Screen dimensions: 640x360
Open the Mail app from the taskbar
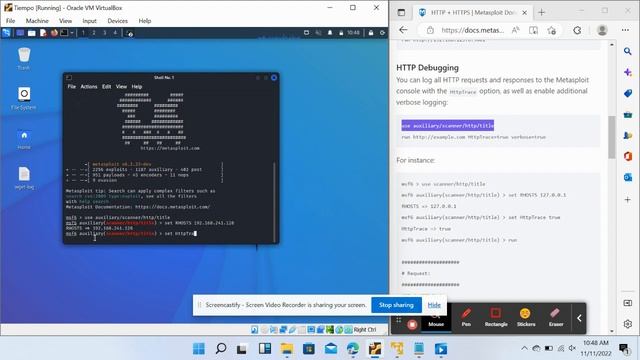pyautogui.click(x=331, y=349)
